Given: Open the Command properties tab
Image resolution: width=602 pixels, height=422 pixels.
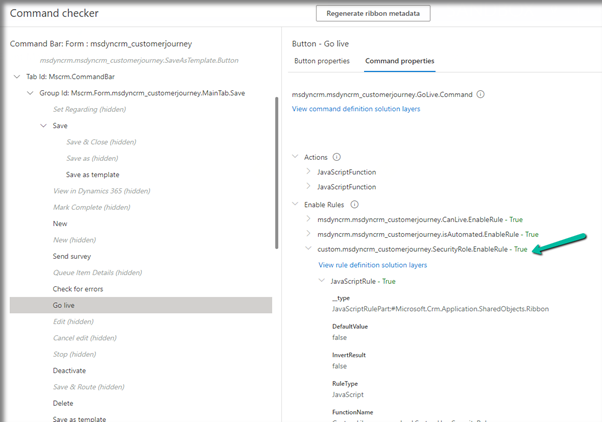Looking at the screenshot, I should pos(399,61).
